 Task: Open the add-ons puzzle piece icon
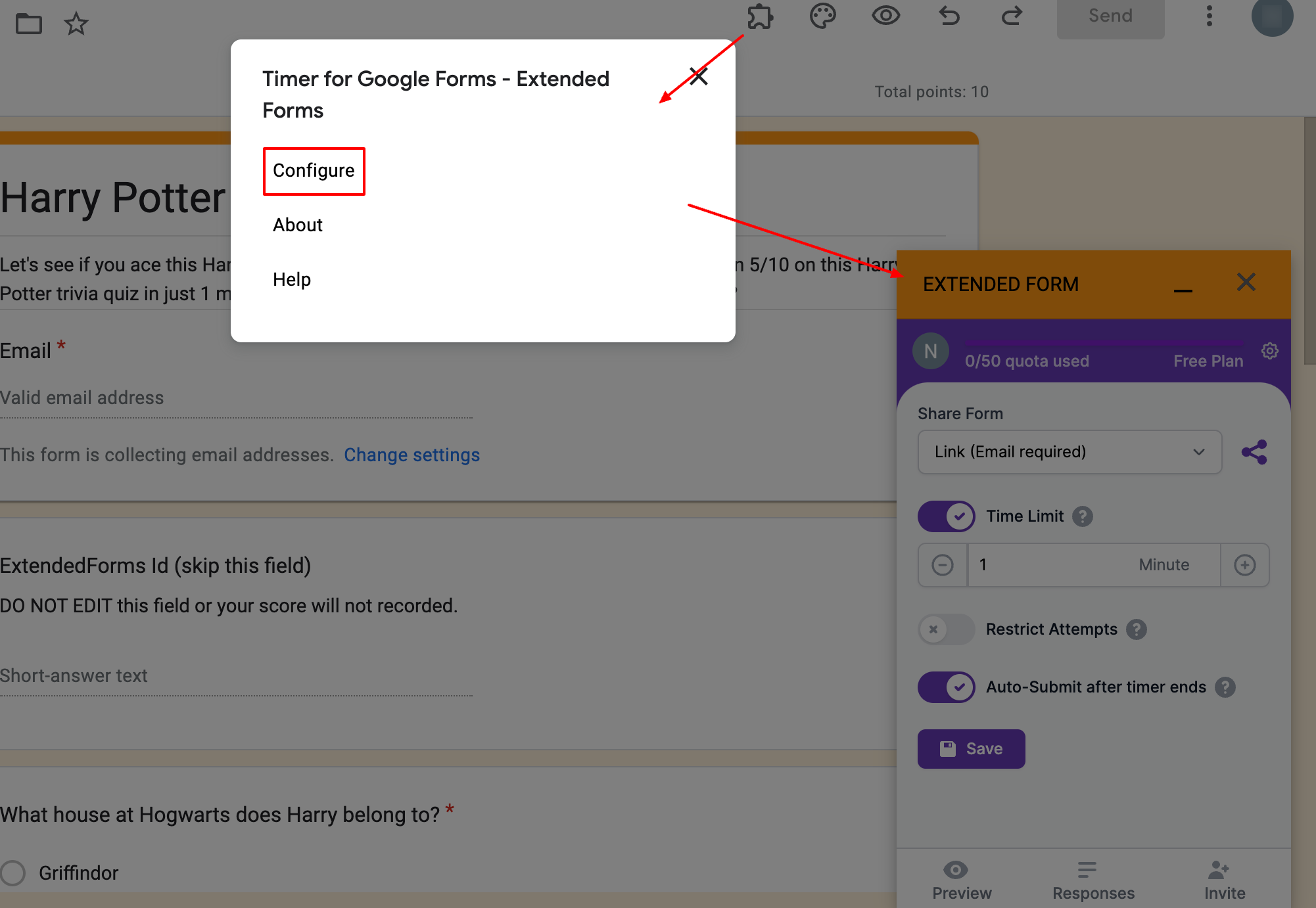[761, 16]
